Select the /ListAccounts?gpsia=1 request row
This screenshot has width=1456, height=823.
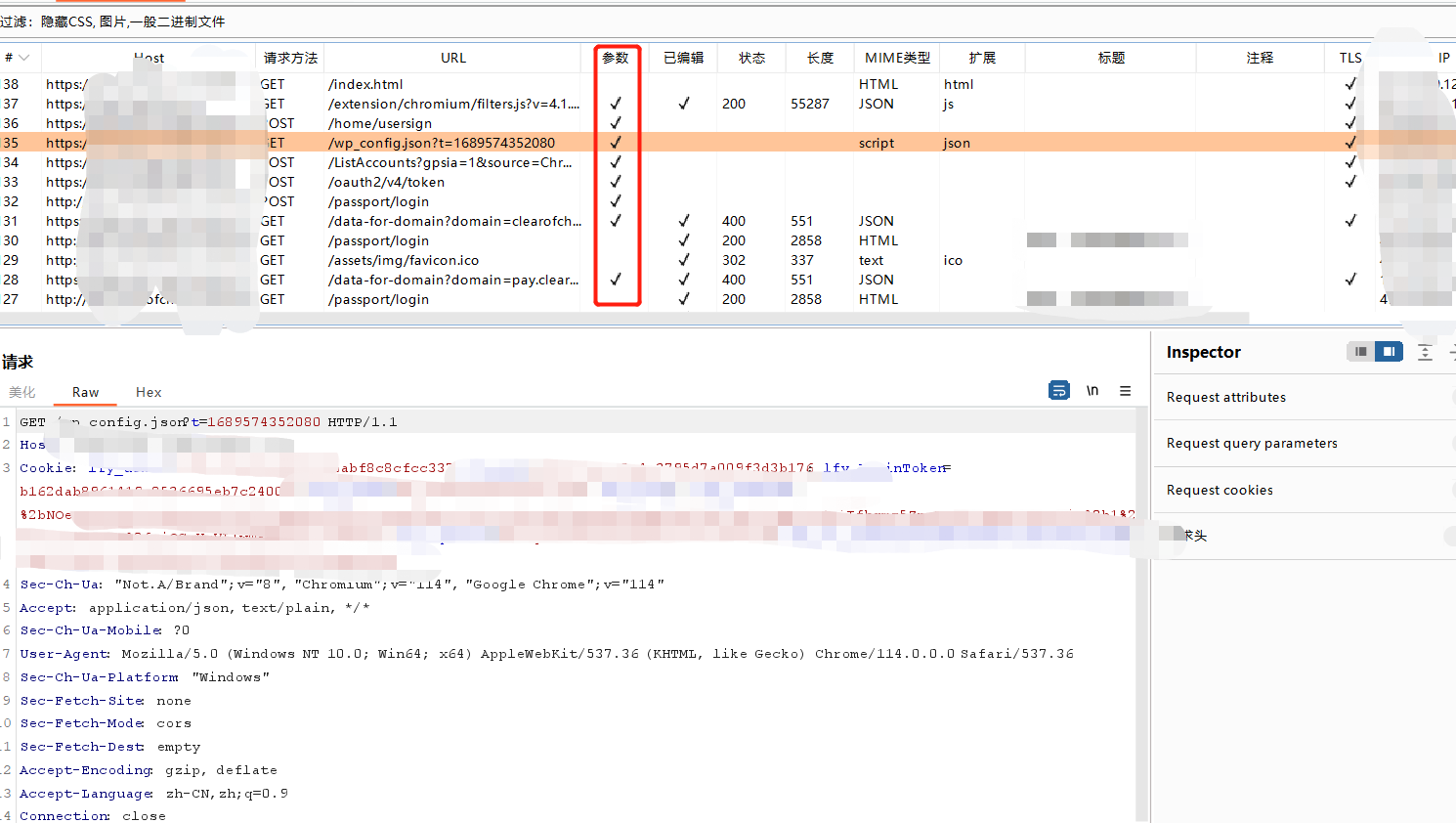click(728, 162)
